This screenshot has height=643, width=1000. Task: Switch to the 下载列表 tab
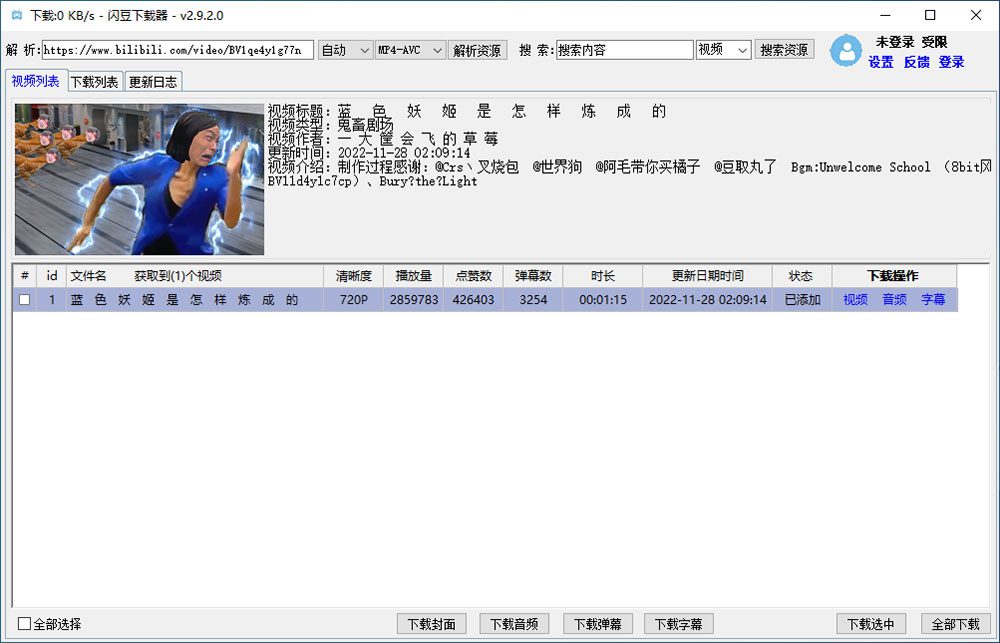[94, 82]
